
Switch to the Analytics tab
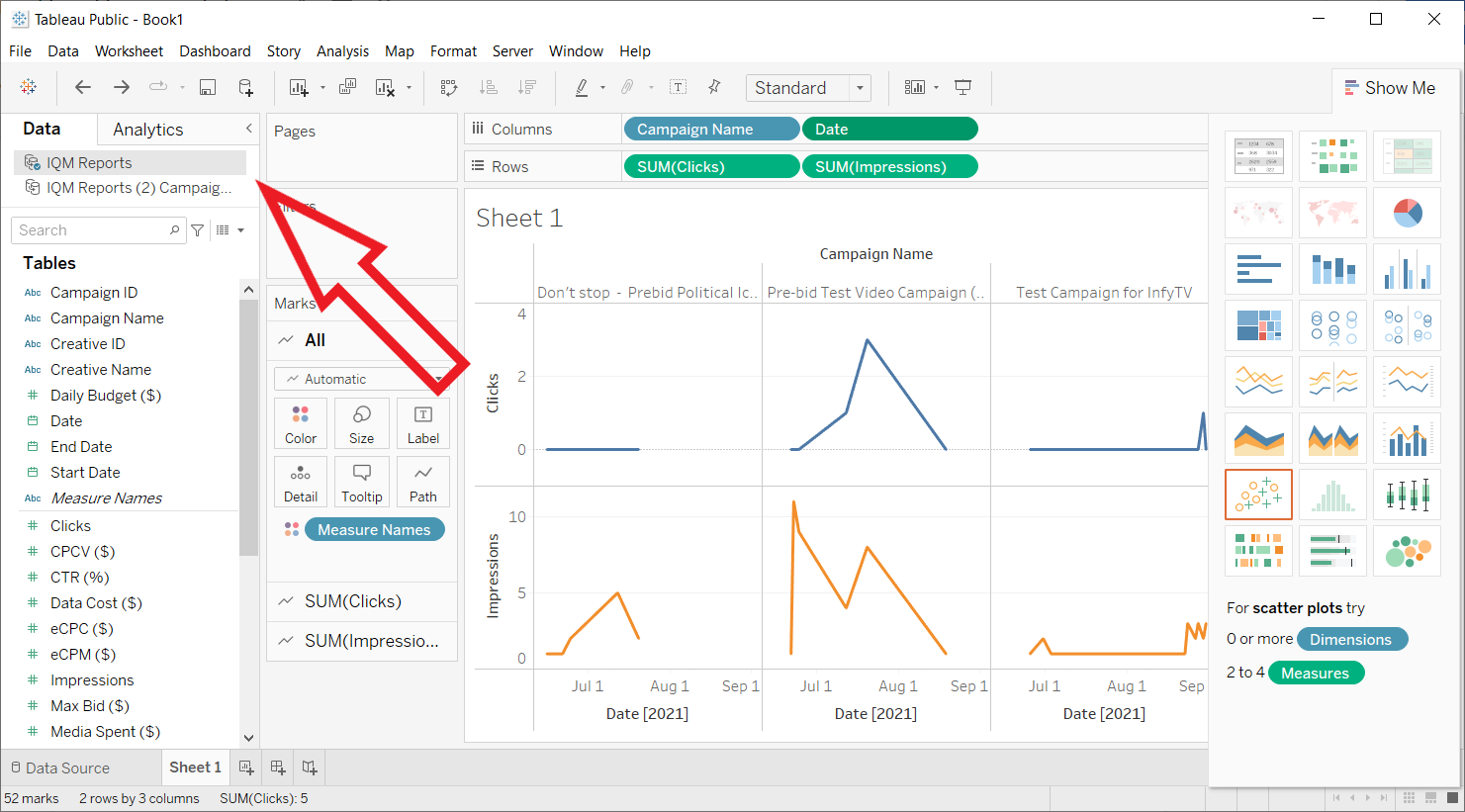pyautogui.click(x=147, y=130)
